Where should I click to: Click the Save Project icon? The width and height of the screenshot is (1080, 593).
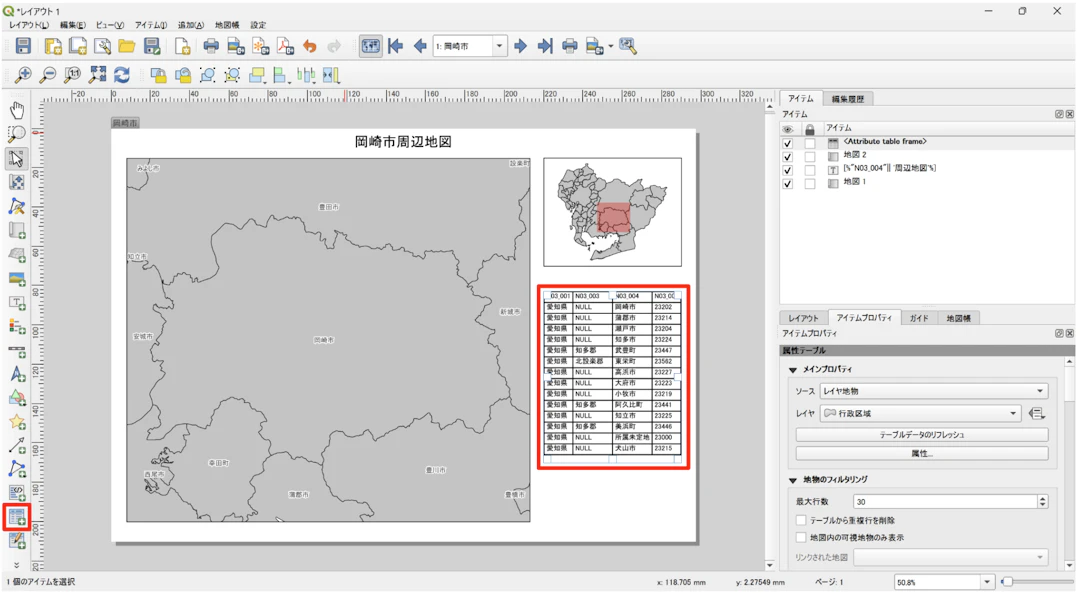click(22, 46)
